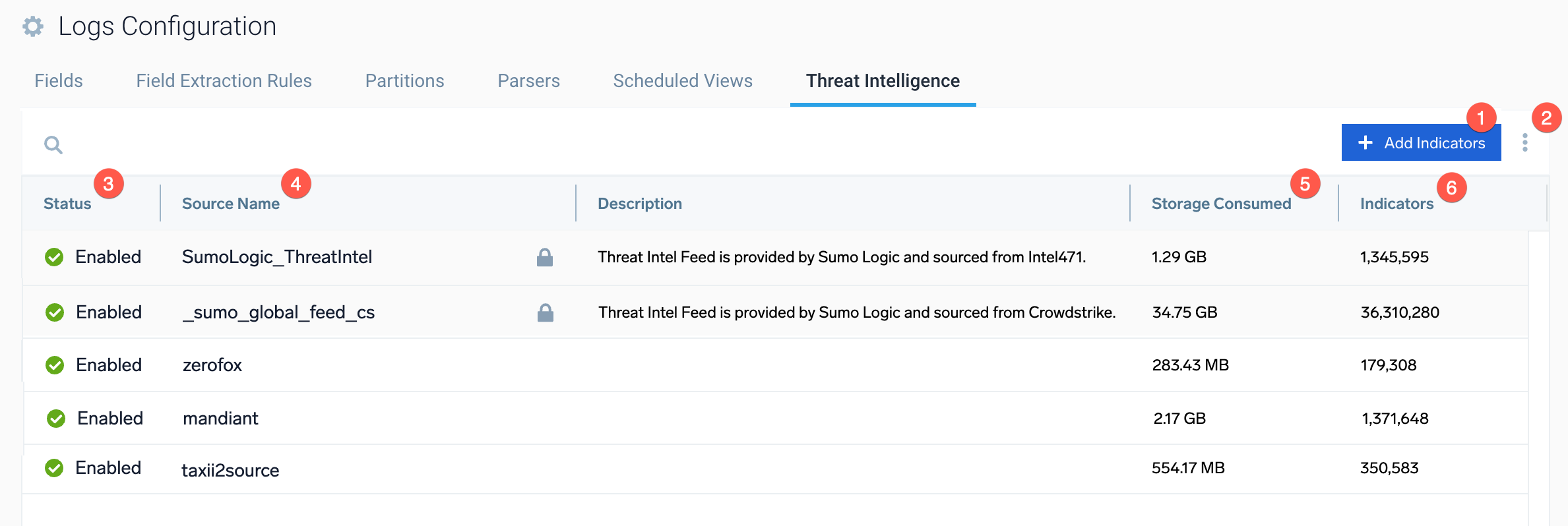Click green check status icon for mandiant

click(x=56, y=419)
